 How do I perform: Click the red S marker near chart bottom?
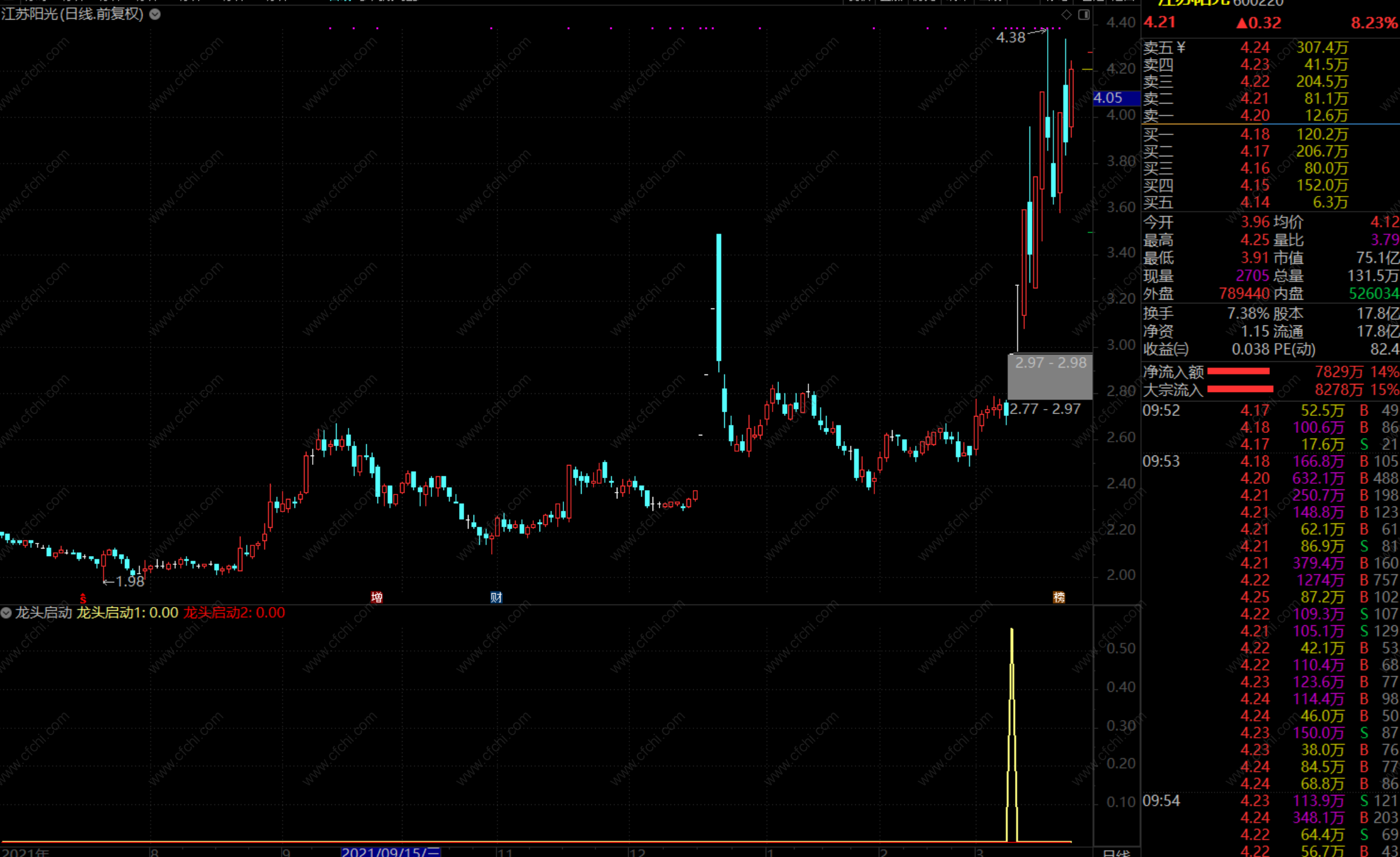(x=82, y=598)
